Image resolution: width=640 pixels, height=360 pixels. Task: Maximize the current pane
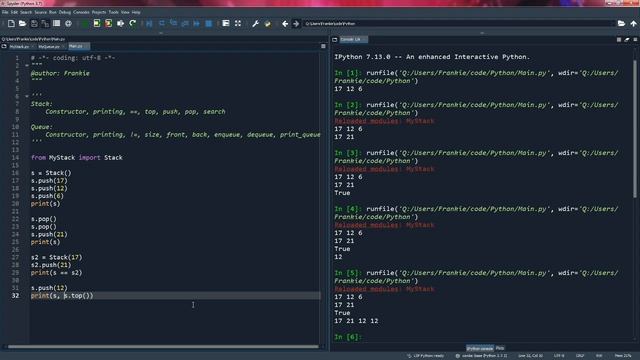click(x=226, y=24)
